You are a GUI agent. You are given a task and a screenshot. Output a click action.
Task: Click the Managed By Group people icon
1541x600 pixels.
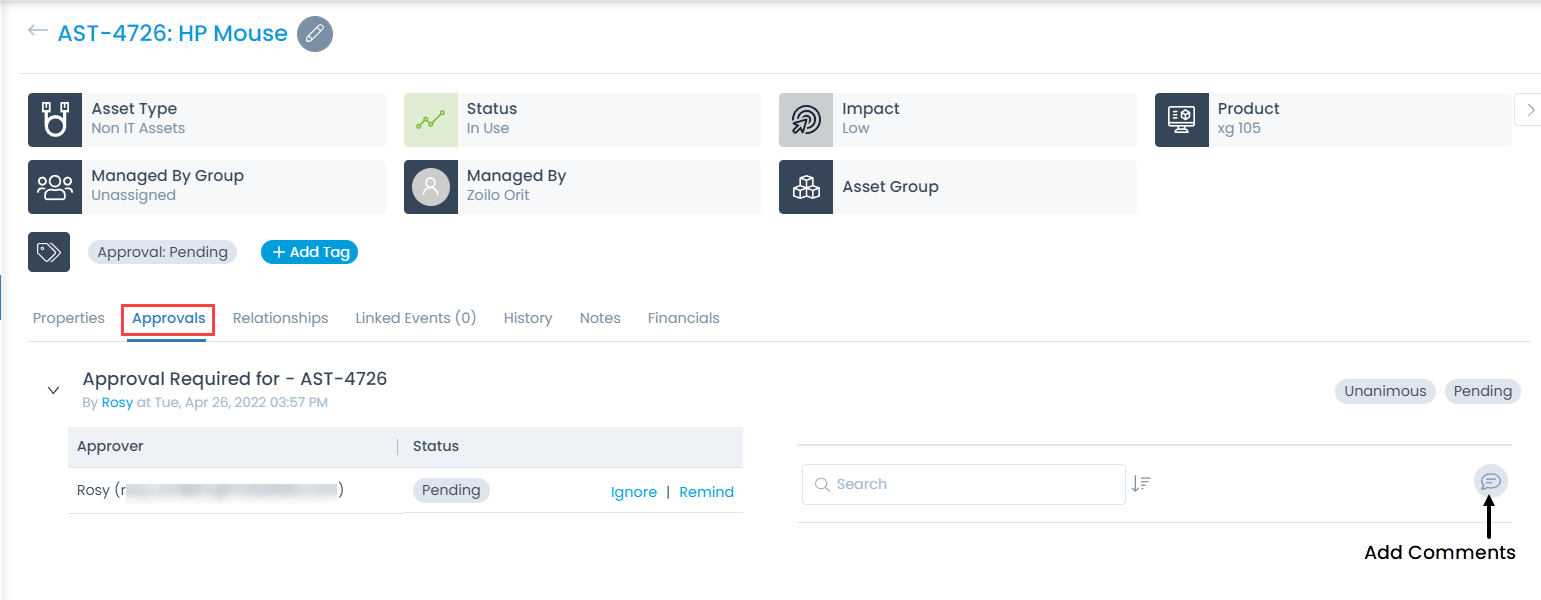click(54, 187)
